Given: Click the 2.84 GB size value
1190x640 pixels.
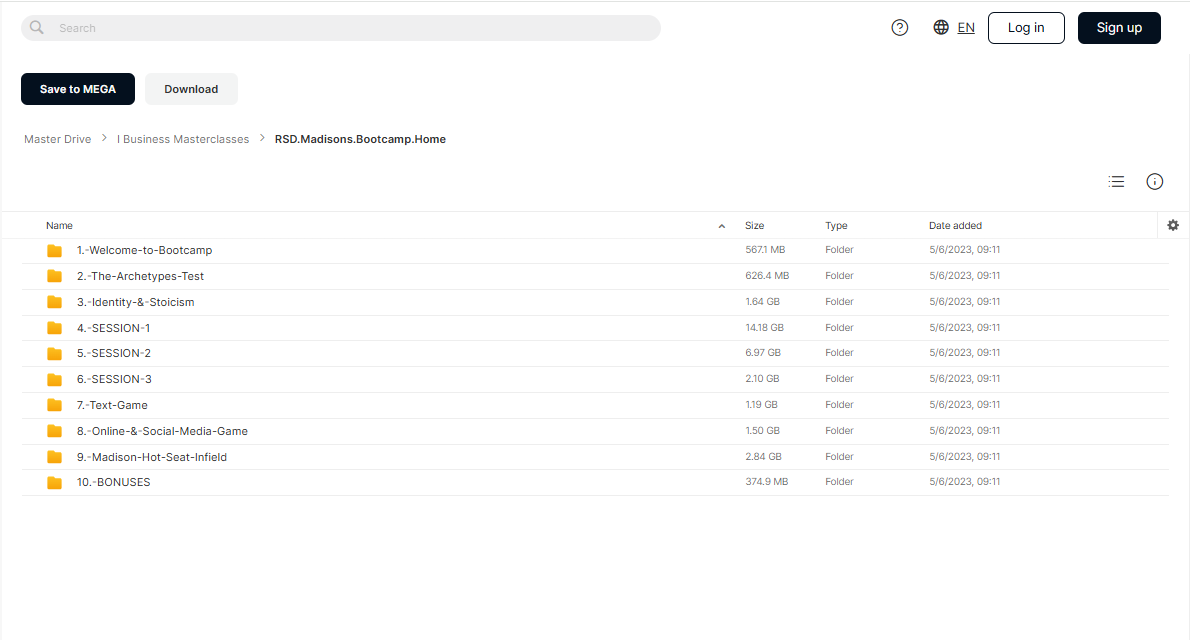Looking at the screenshot, I should (763, 456).
